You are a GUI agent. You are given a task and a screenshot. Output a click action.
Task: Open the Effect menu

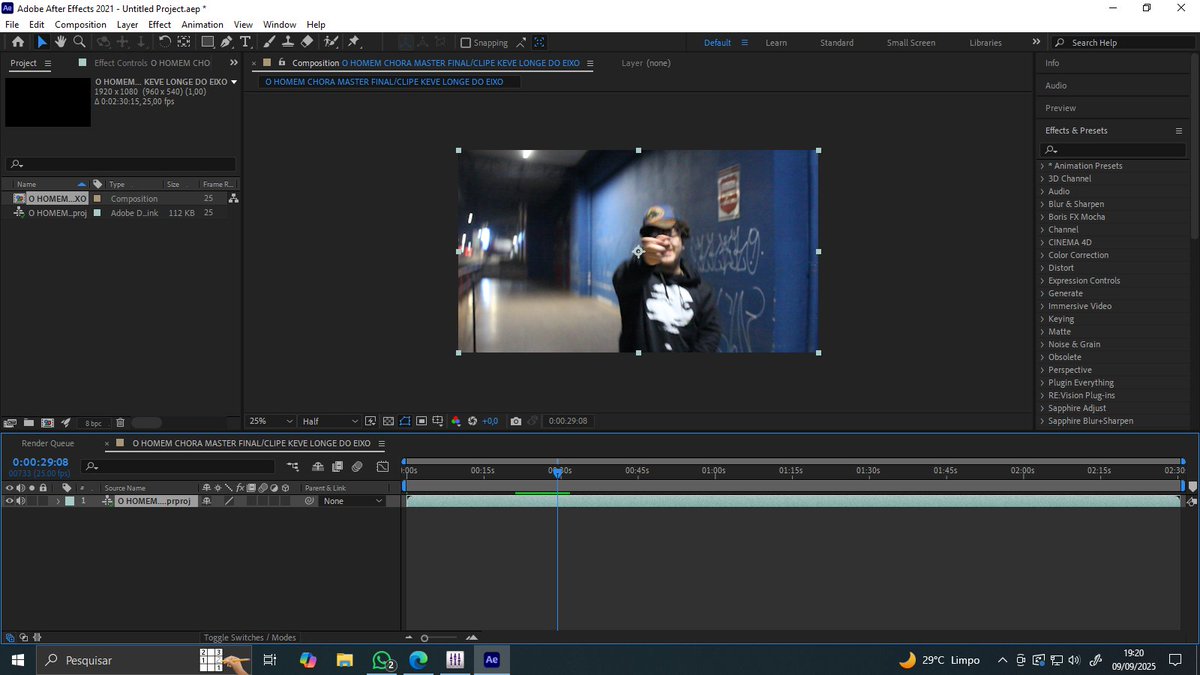(x=159, y=24)
